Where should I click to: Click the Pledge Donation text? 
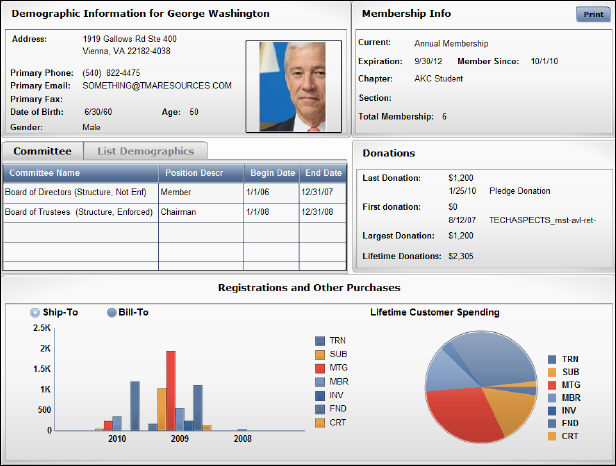pos(519,191)
